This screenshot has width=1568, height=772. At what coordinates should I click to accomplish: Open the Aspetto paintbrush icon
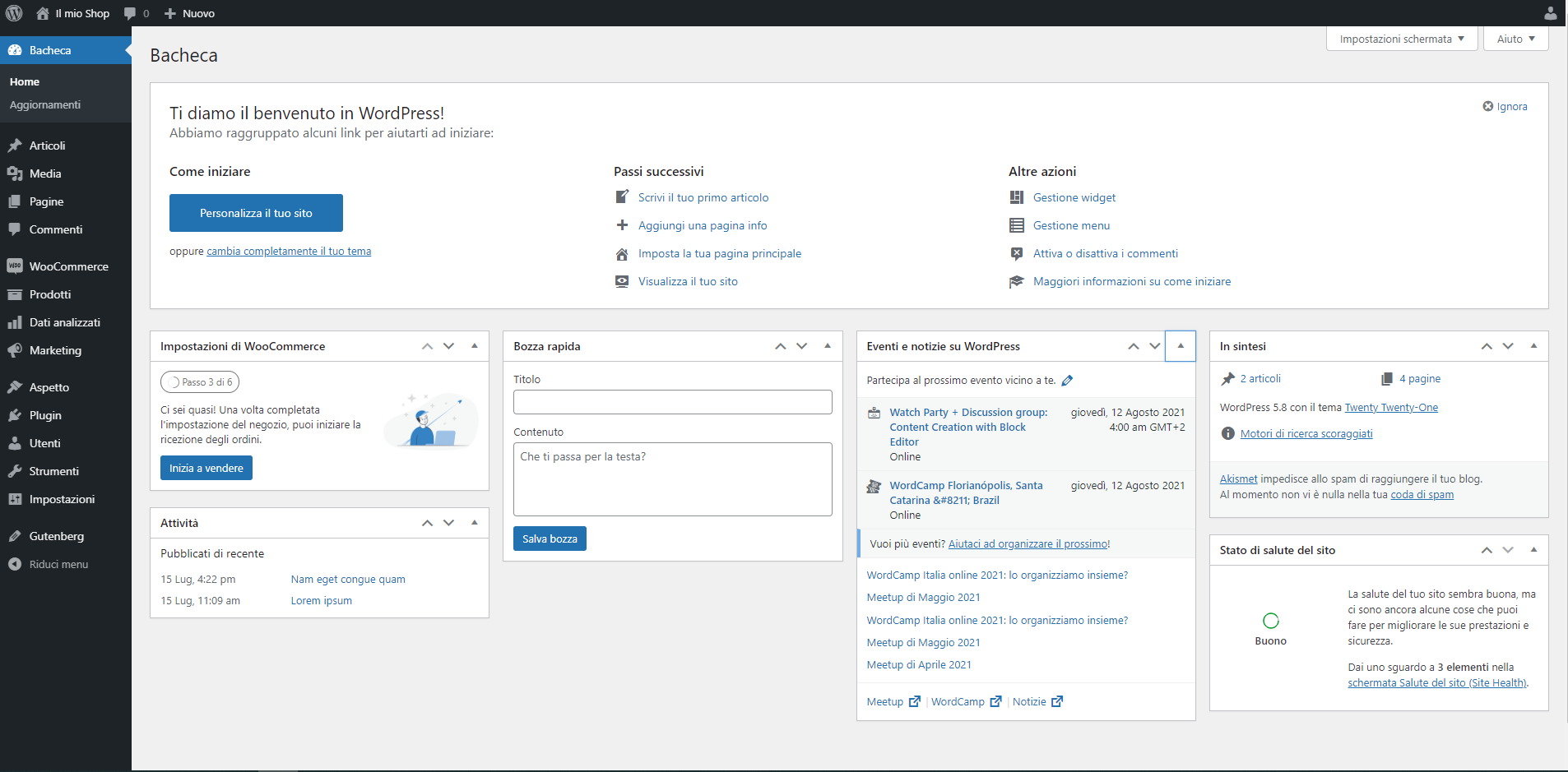pyautogui.click(x=16, y=386)
